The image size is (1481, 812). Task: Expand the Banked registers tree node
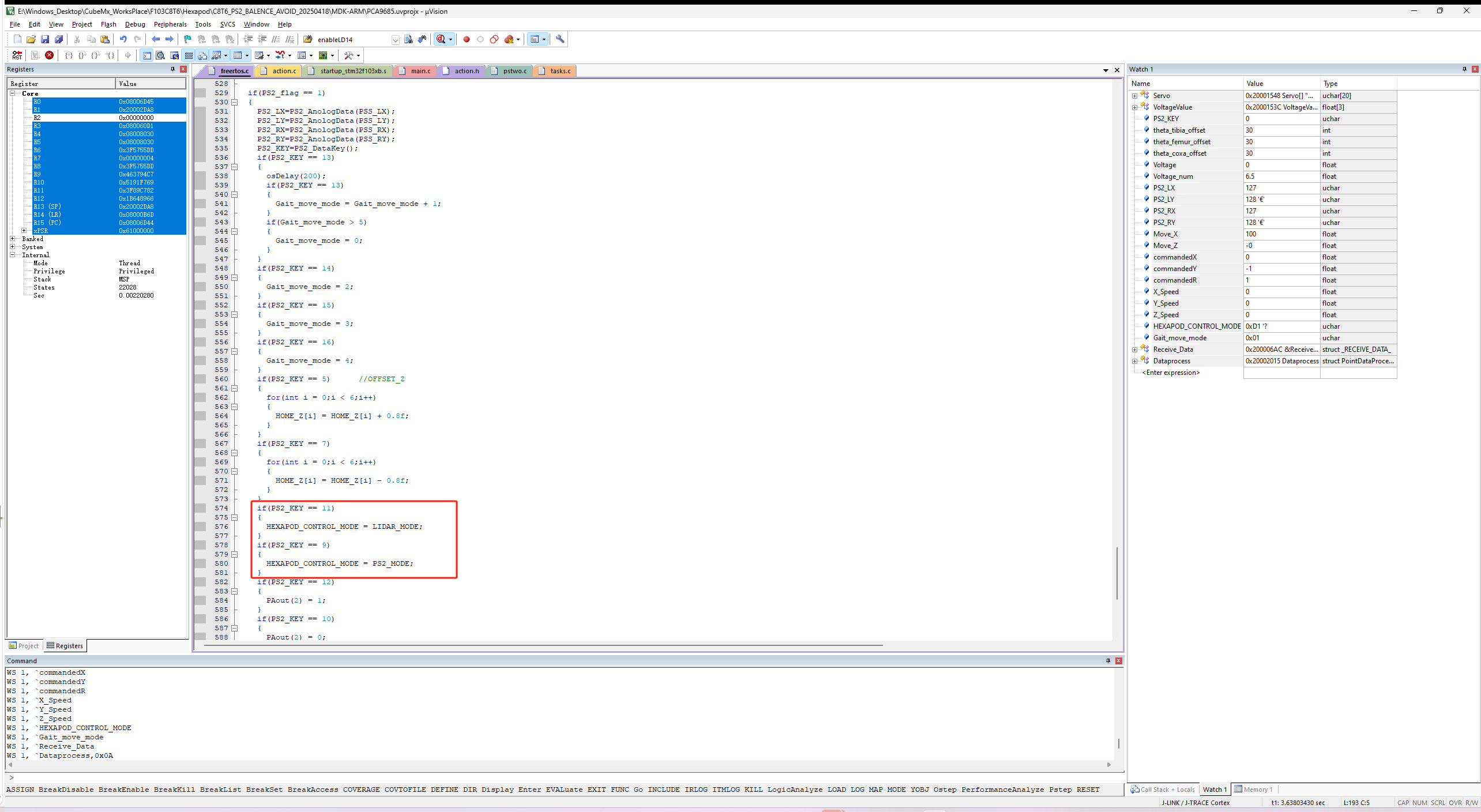[x=13, y=239]
